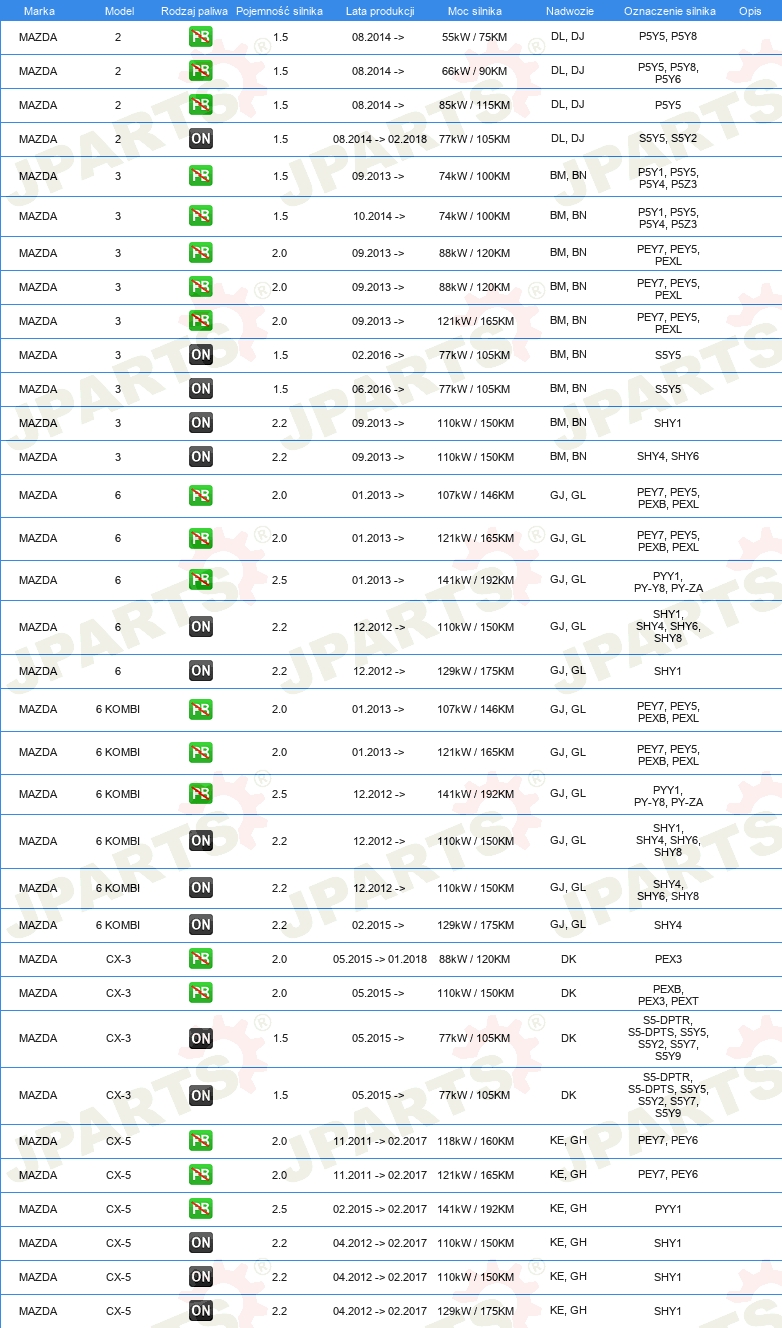Click the ON icon for 6 KOMBI from 02.2015
782x1328 pixels.
tap(201, 925)
